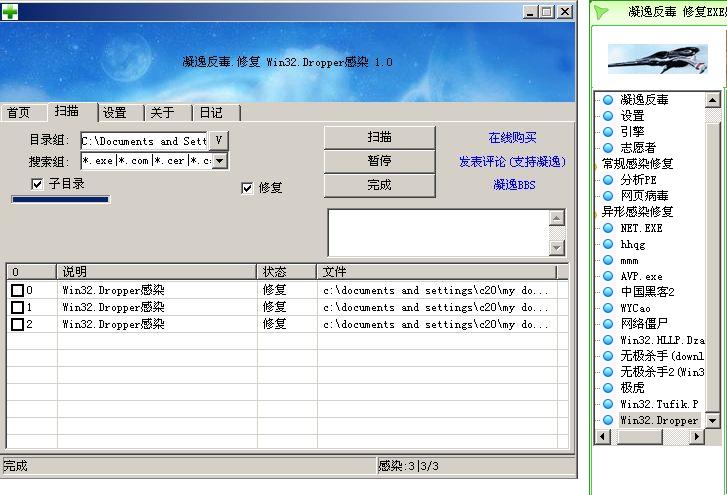Collapse the 常规感染修复 tree group

point(596,164)
